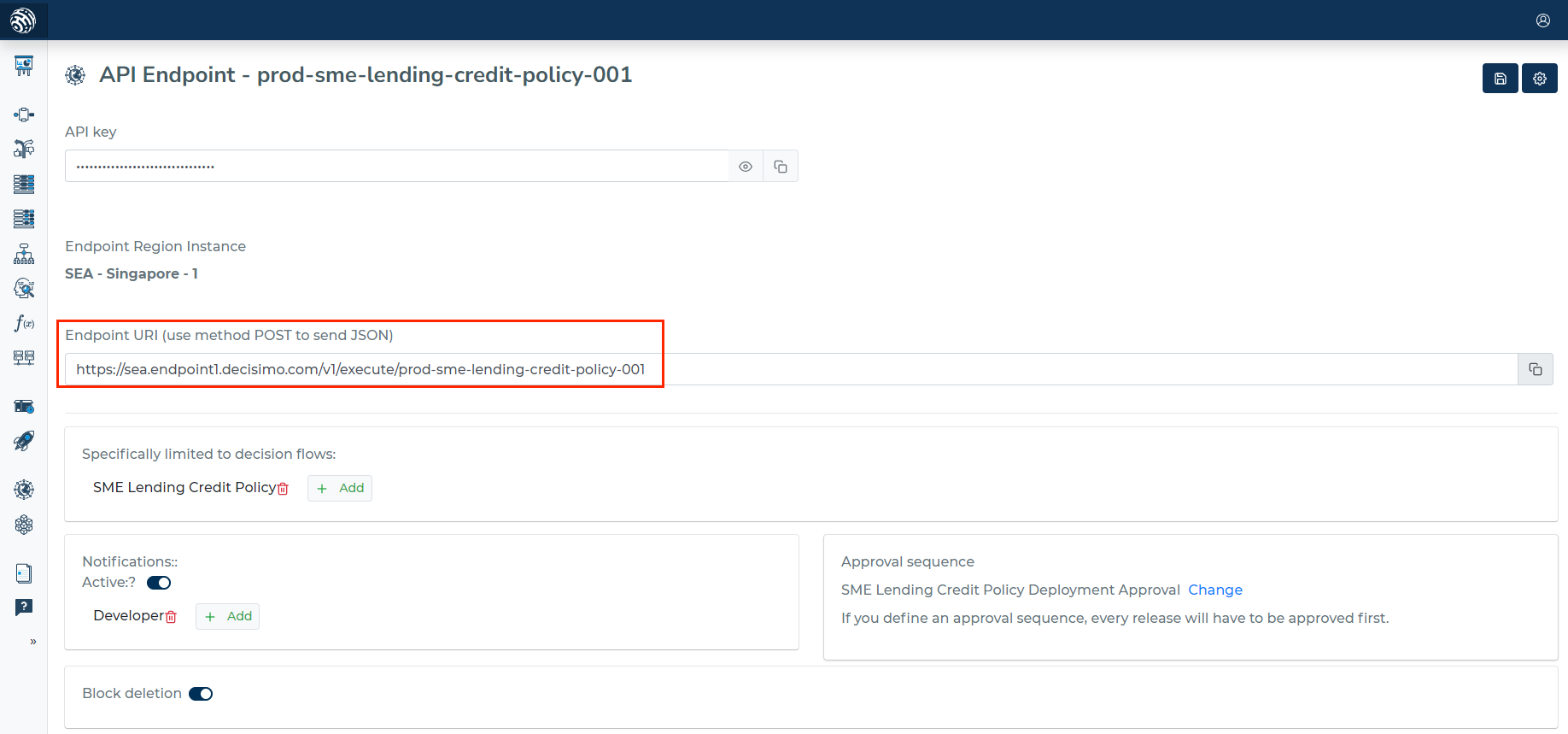Copy the Endpoint URI to clipboard

[1536, 369]
